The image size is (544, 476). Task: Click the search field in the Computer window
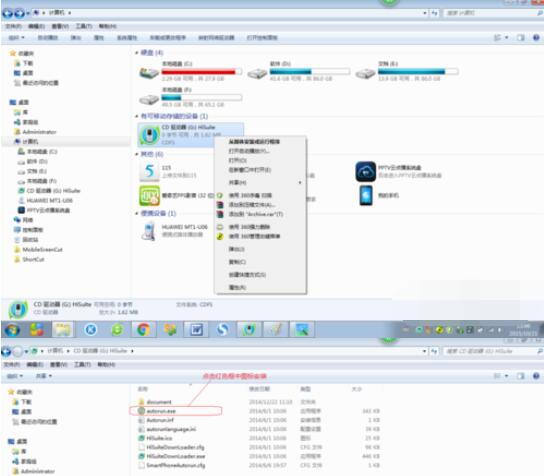coord(491,13)
